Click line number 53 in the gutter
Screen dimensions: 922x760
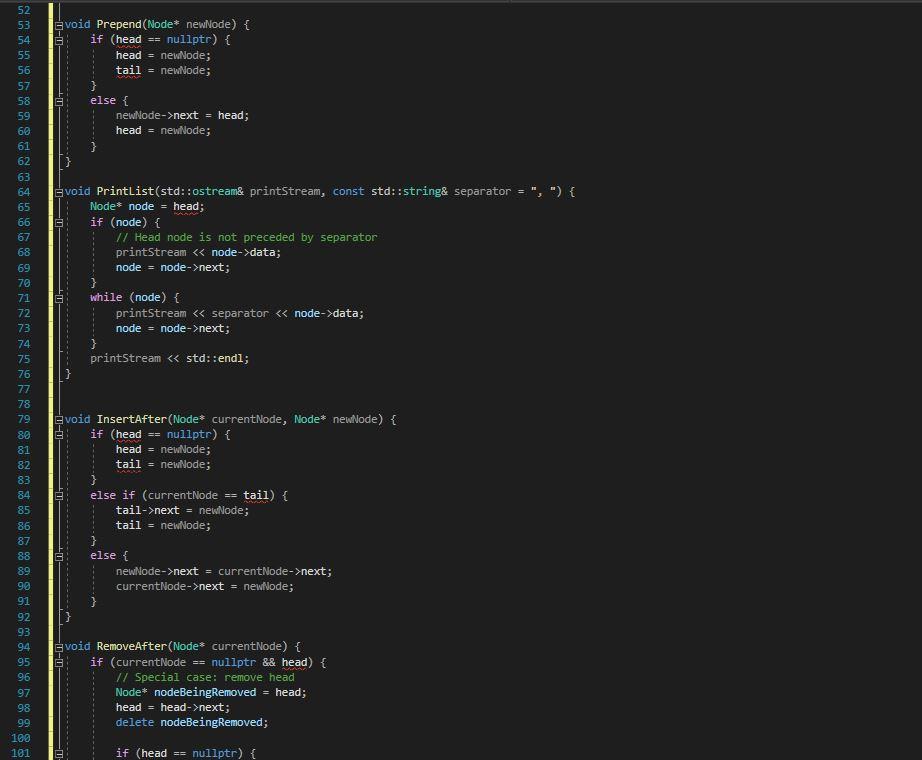click(24, 25)
